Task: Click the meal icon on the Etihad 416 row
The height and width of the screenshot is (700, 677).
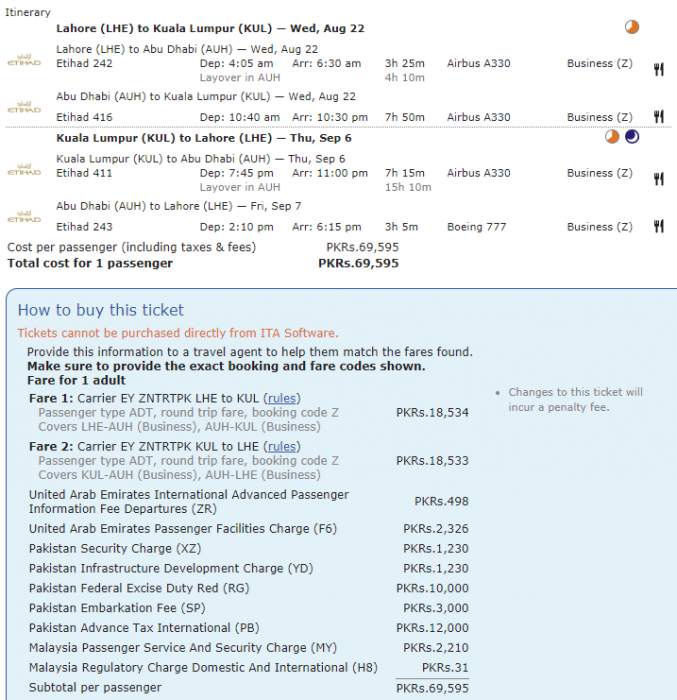Action: coord(659,117)
